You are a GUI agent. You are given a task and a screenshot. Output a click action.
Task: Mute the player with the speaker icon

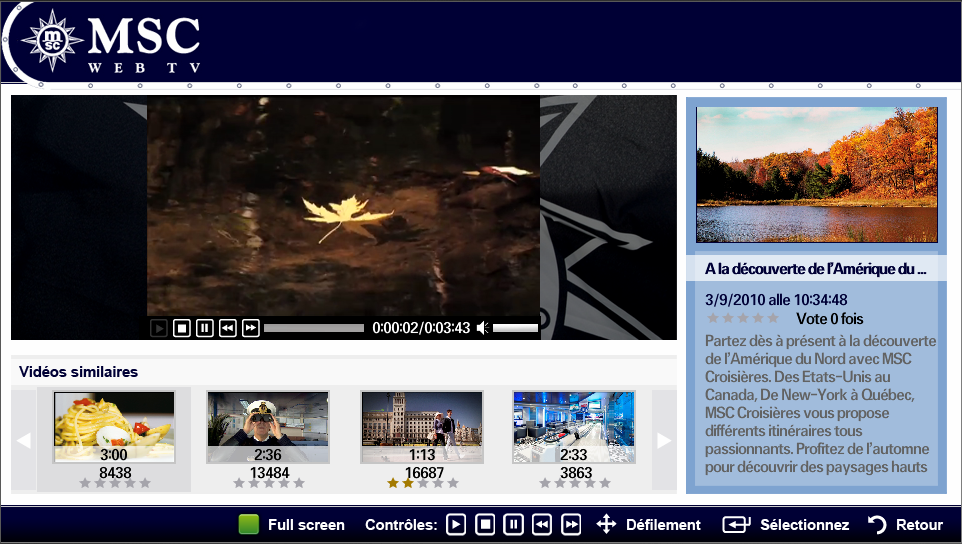[483, 328]
